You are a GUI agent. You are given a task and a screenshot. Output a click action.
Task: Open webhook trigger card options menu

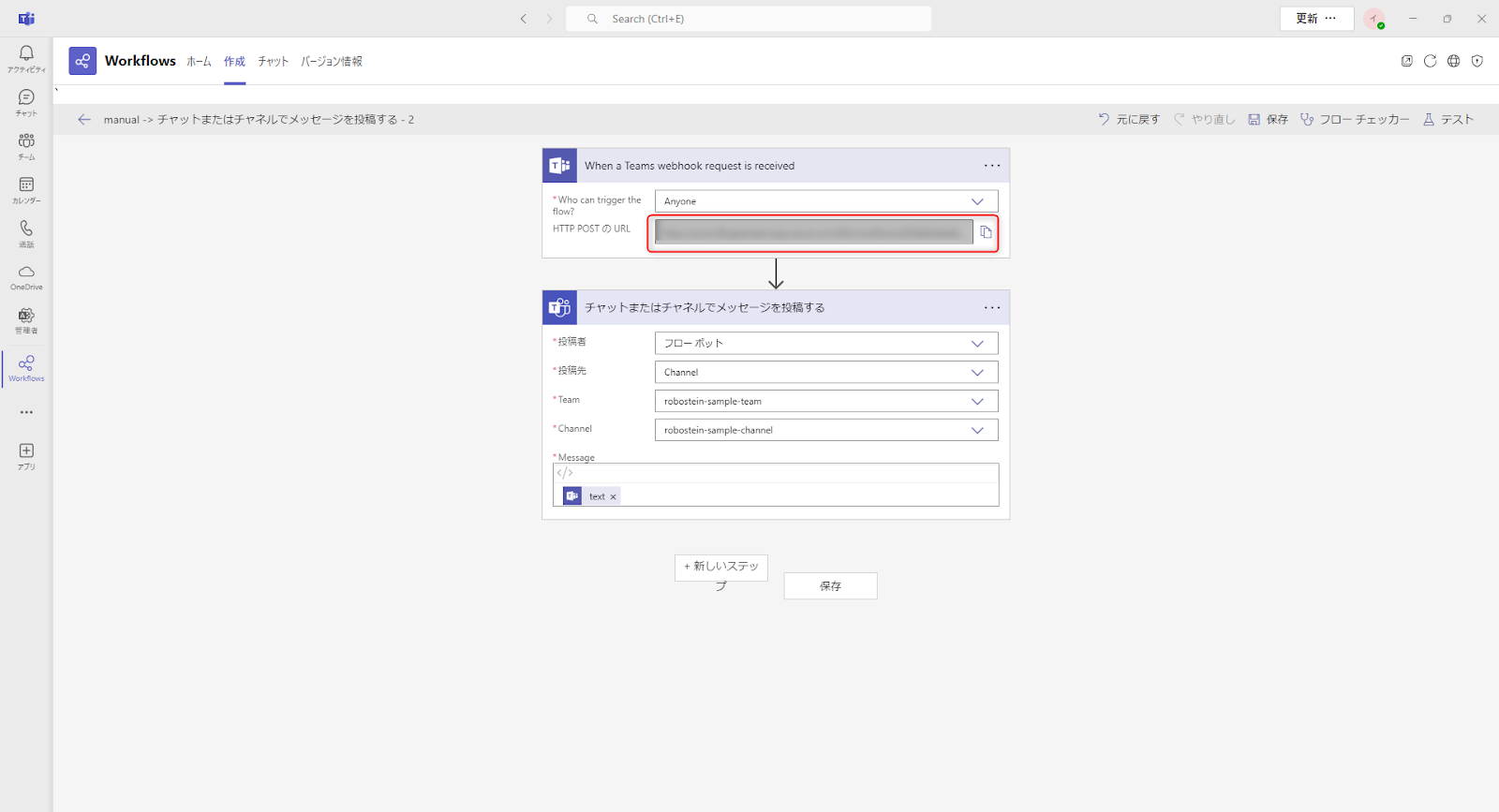992,166
